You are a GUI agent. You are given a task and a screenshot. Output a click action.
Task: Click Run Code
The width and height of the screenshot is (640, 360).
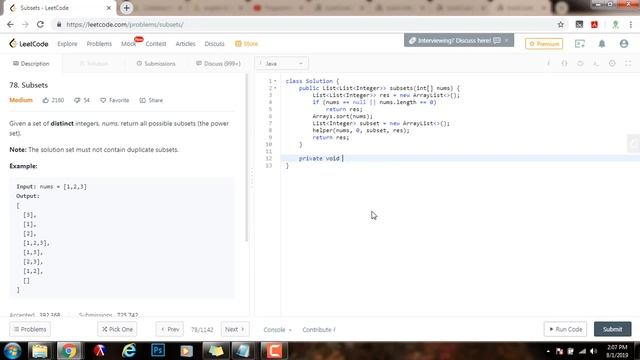click(565, 329)
